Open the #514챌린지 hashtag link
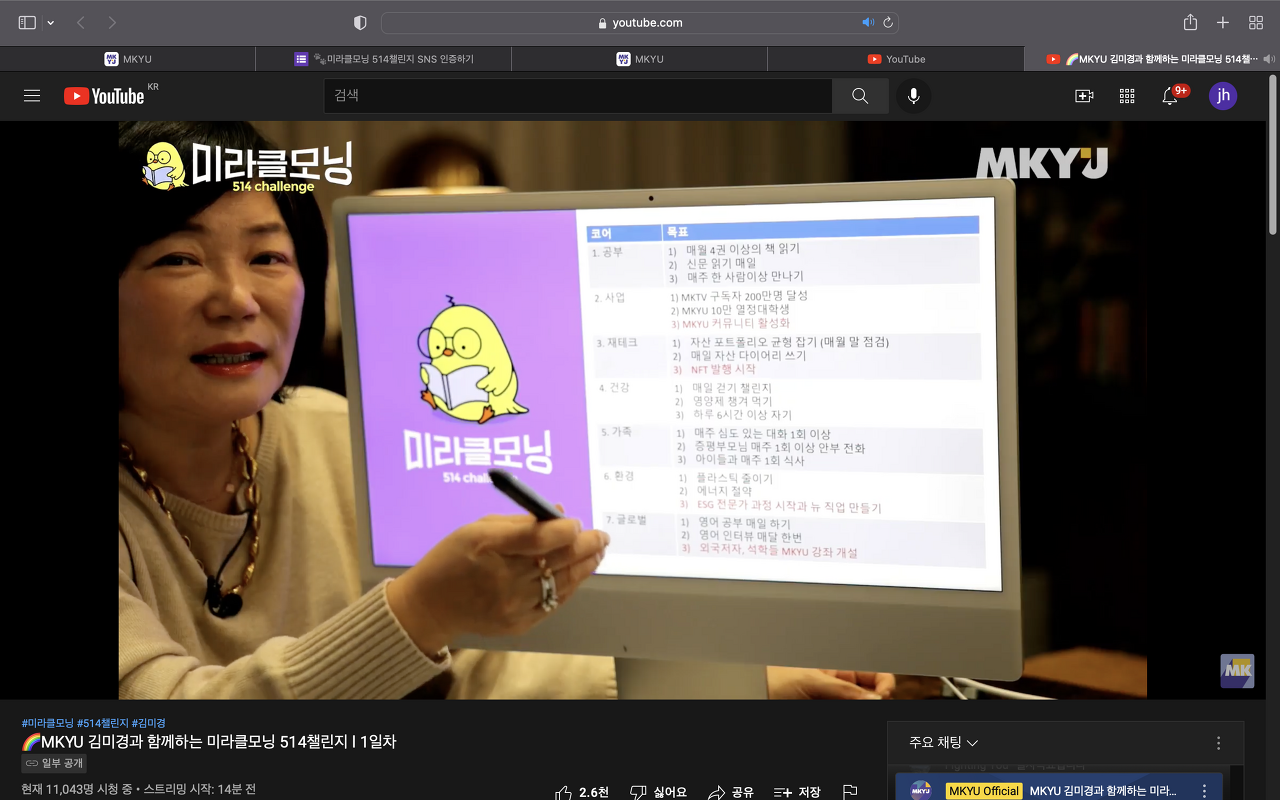1280x800 pixels. click(x=102, y=723)
